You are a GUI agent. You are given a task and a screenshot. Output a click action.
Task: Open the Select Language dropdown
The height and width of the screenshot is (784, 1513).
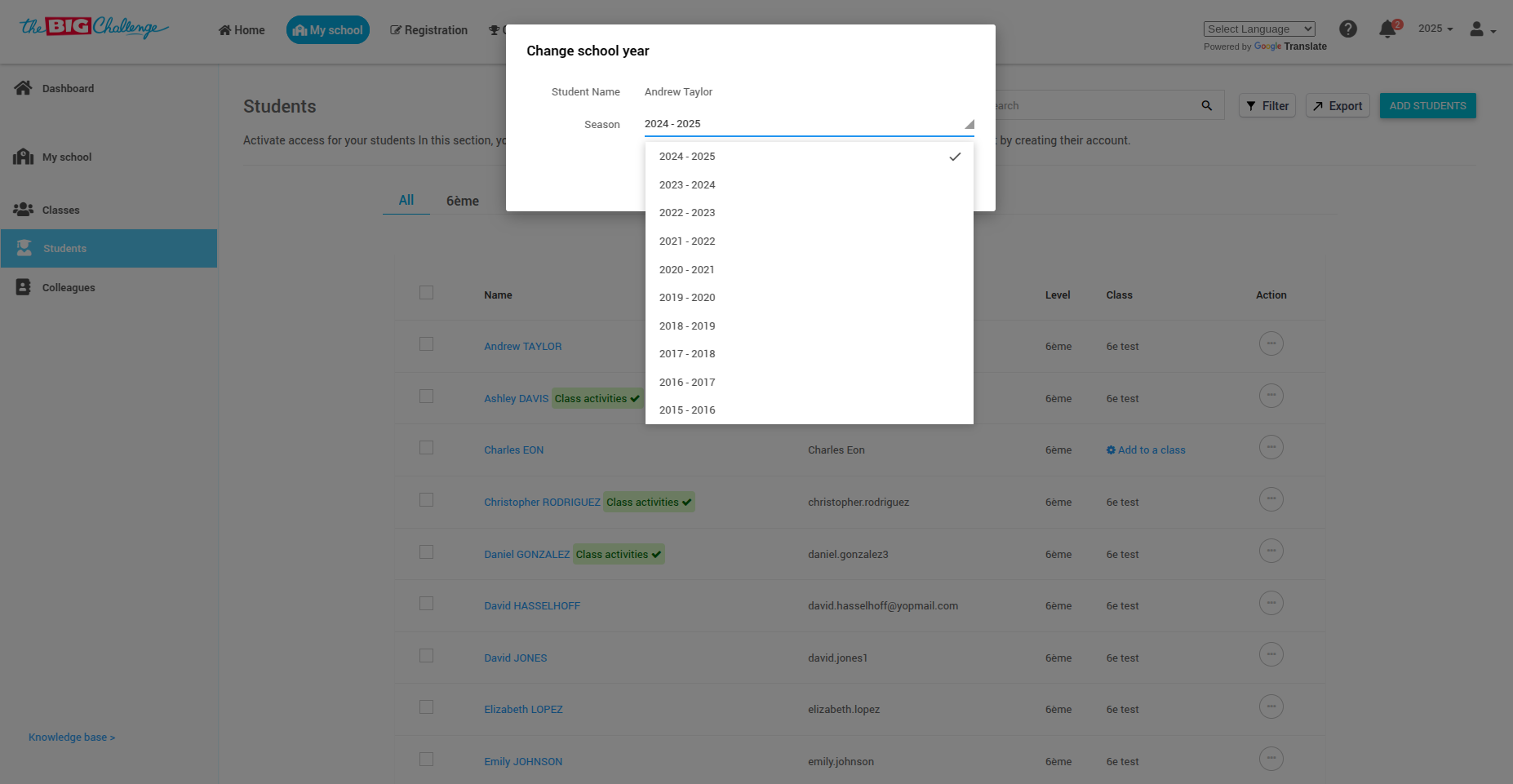(1259, 29)
